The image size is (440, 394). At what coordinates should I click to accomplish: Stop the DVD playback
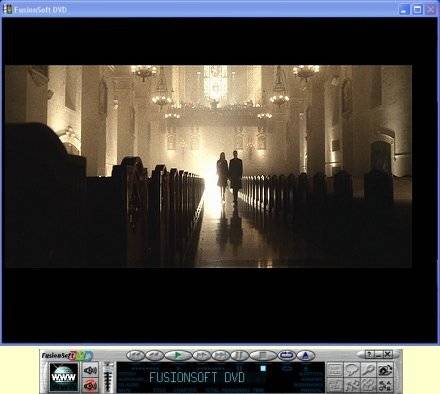click(x=263, y=355)
